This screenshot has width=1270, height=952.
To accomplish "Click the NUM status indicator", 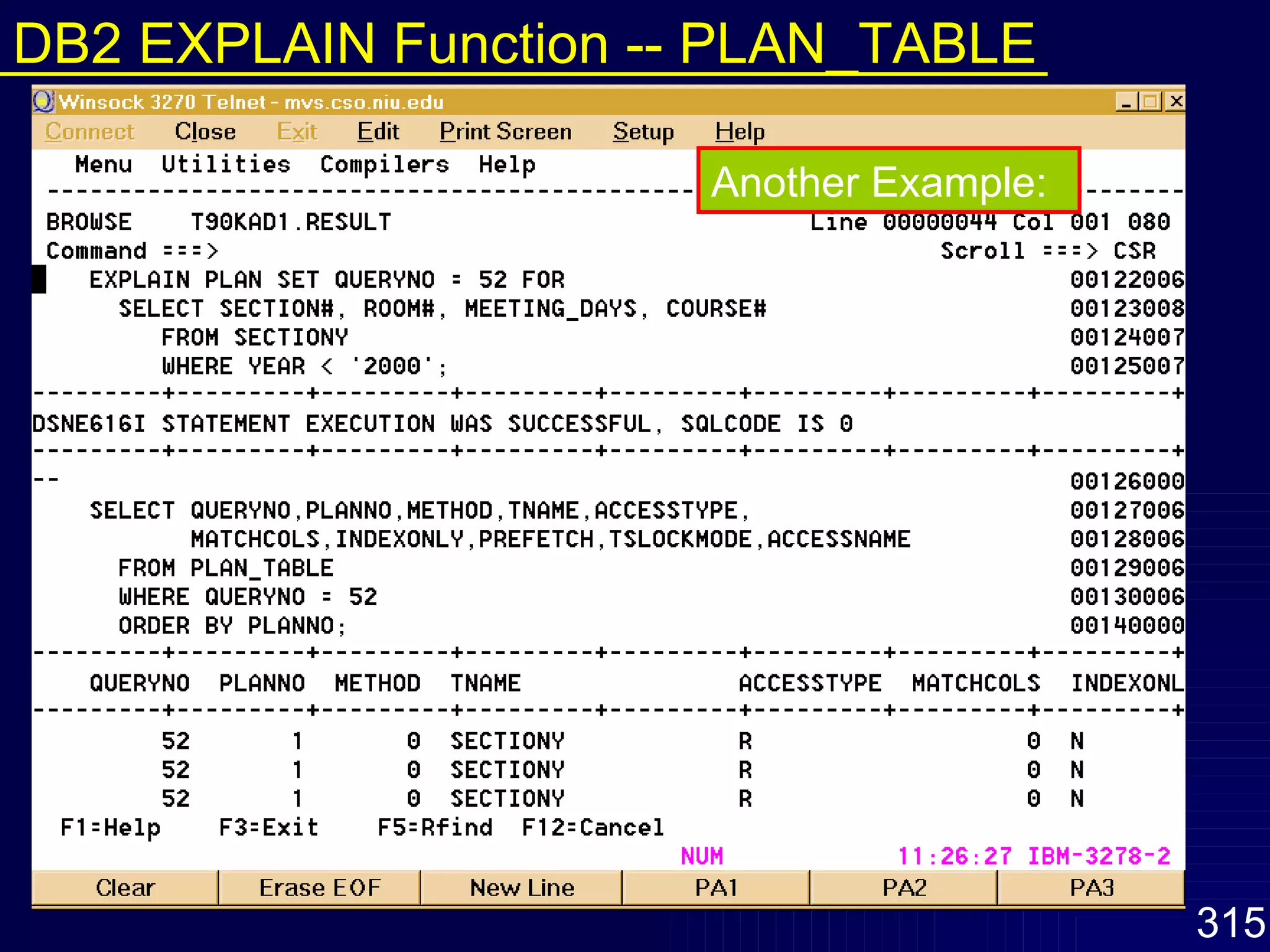I will click(x=702, y=857).
